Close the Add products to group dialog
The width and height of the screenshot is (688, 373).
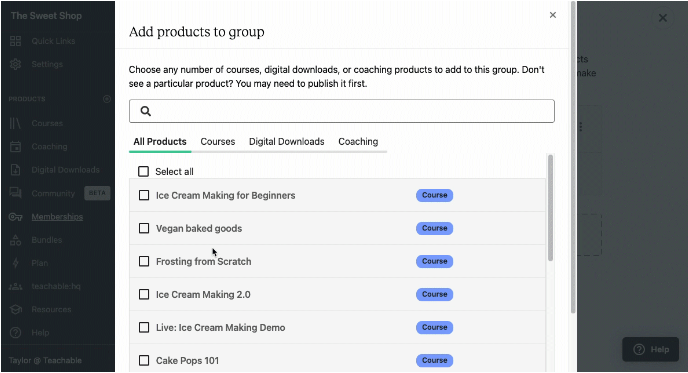tap(552, 15)
